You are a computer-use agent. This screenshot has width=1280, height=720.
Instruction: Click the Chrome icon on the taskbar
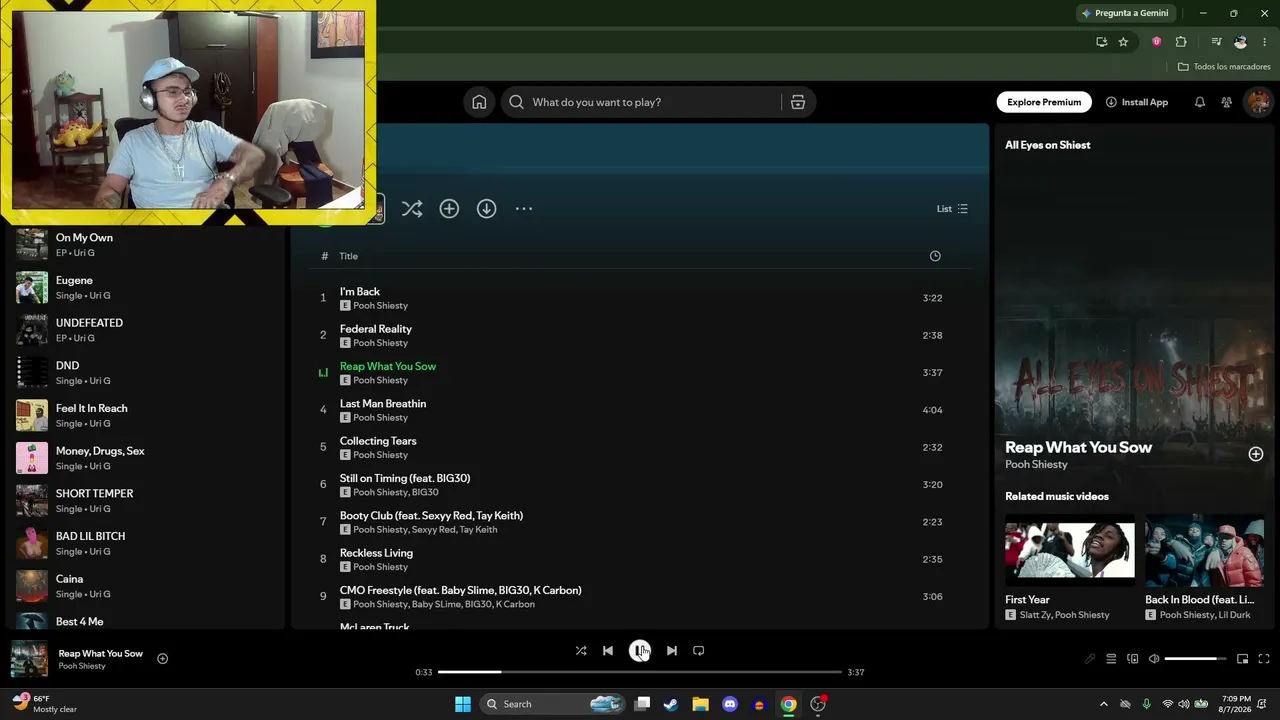click(x=789, y=704)
